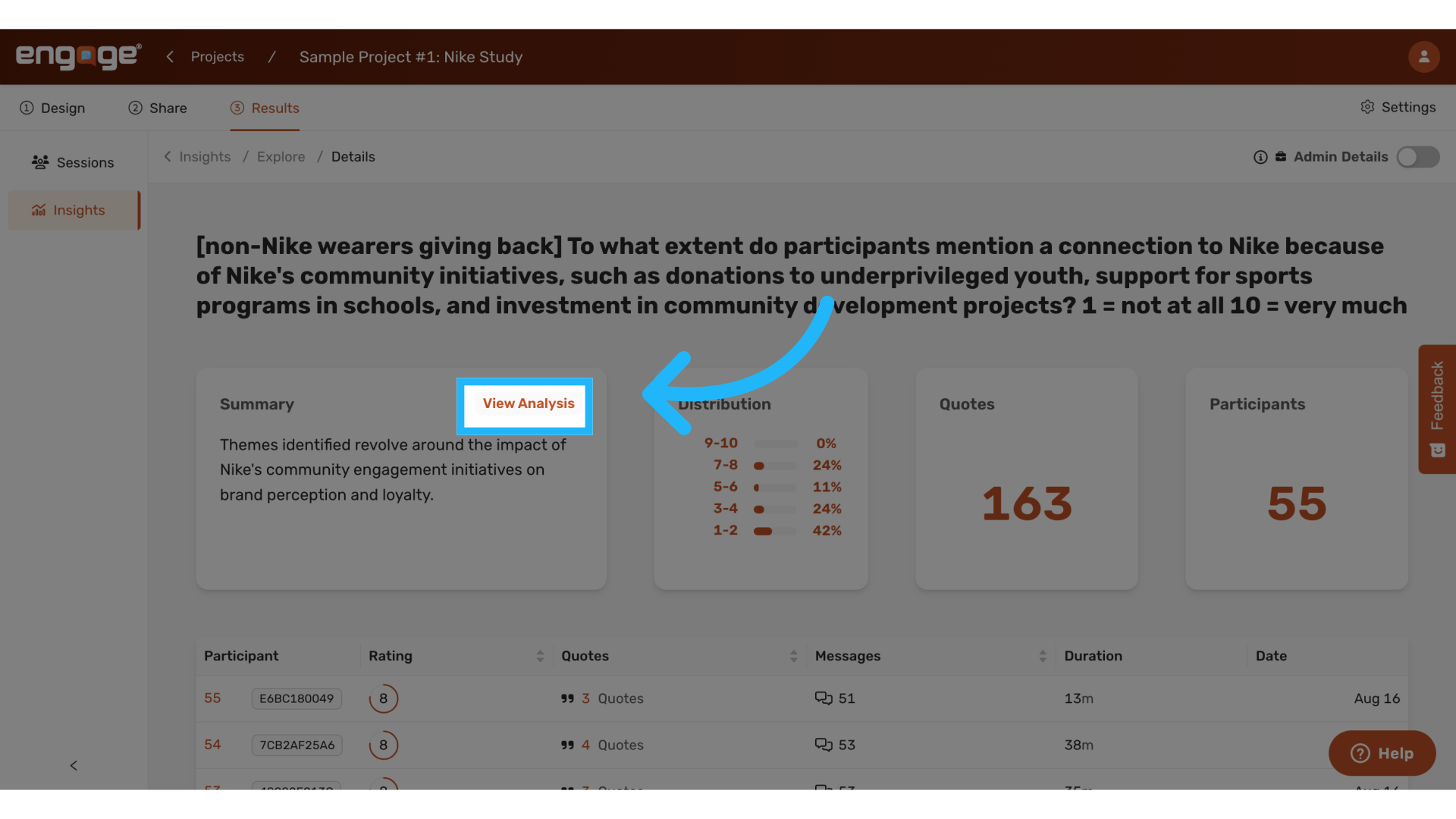This screenshot has height=819, width=1456.
Task: Click messages icon beside 53
Action: 824,745
